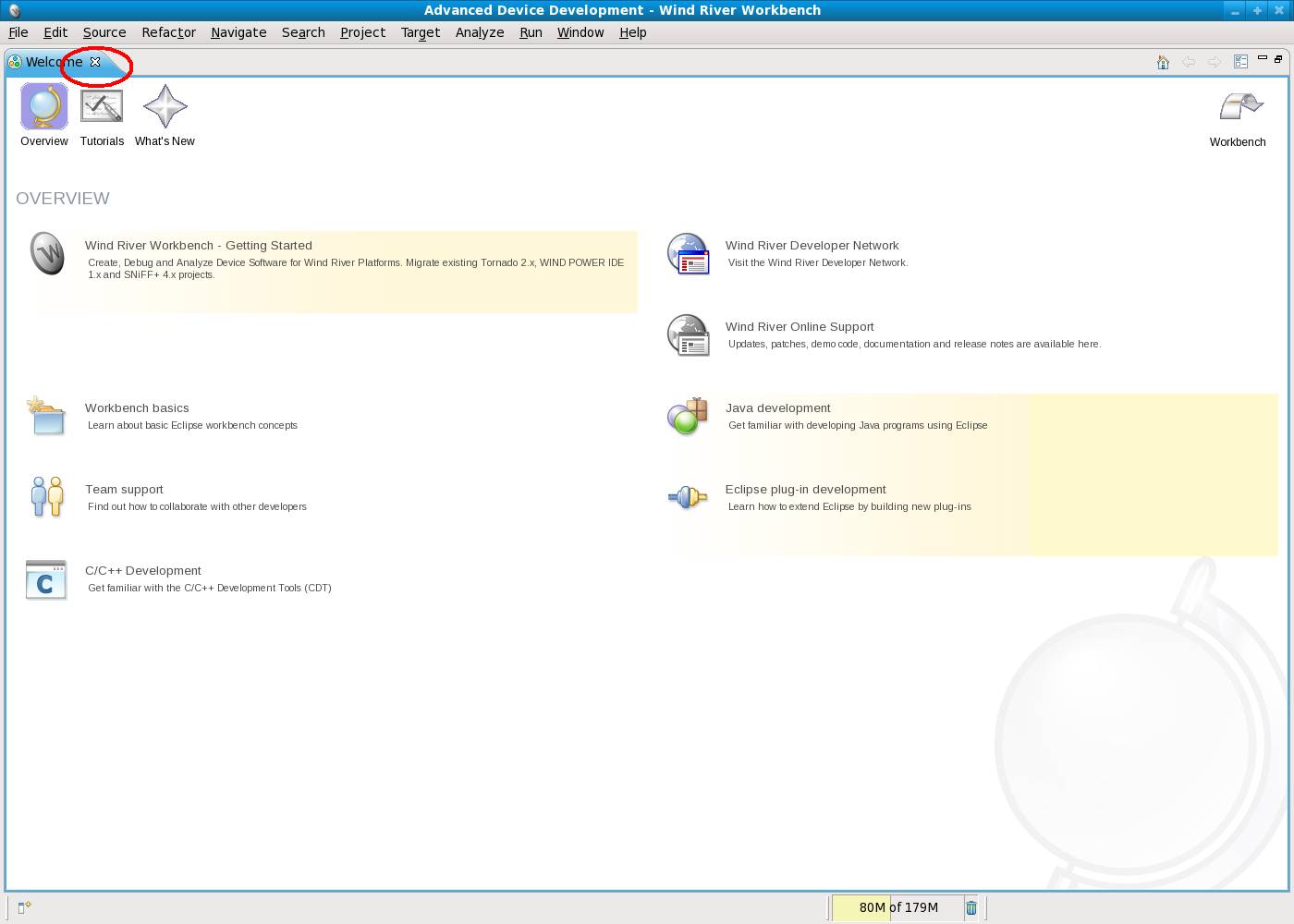
Task: Select the Welcome tab
Action: [55, 62]
